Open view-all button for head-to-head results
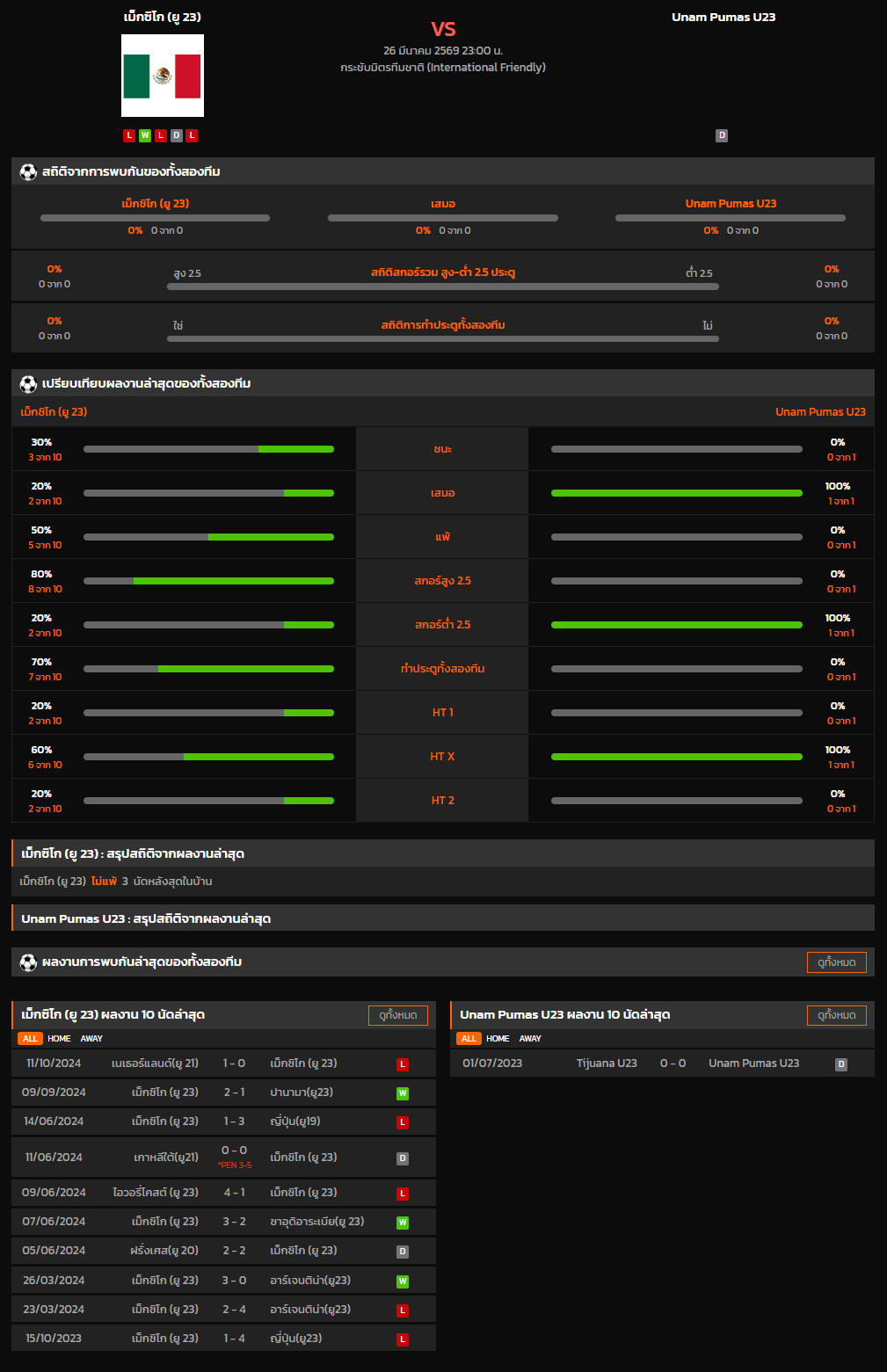This screenshot has width=887, height=1372. pos(836,962)
